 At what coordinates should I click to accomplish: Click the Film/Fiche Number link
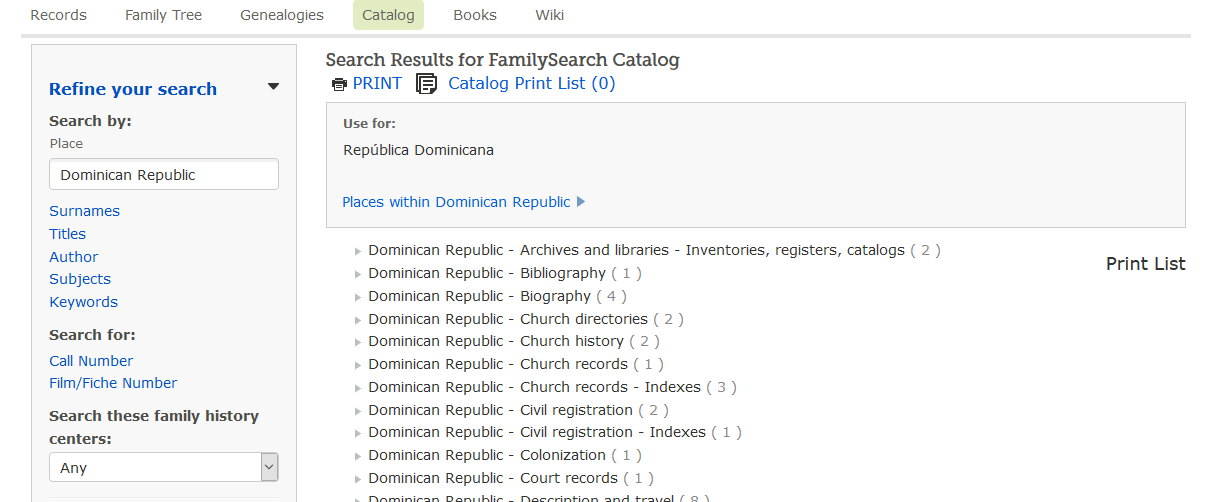pyautogui.click(x=113, y=383)
